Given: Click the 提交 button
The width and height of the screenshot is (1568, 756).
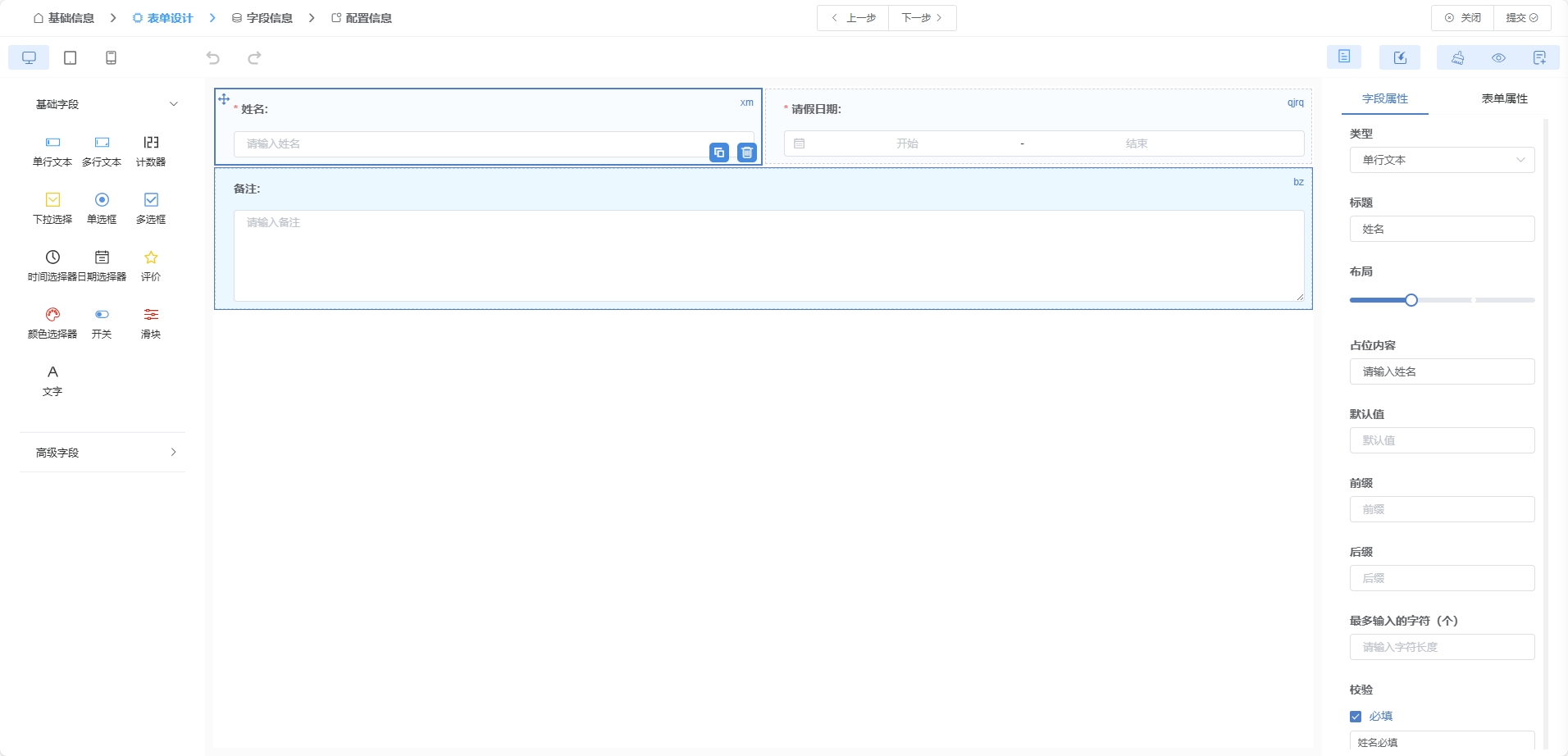Looking at the screenshot, I should (x=1522, y=18).
